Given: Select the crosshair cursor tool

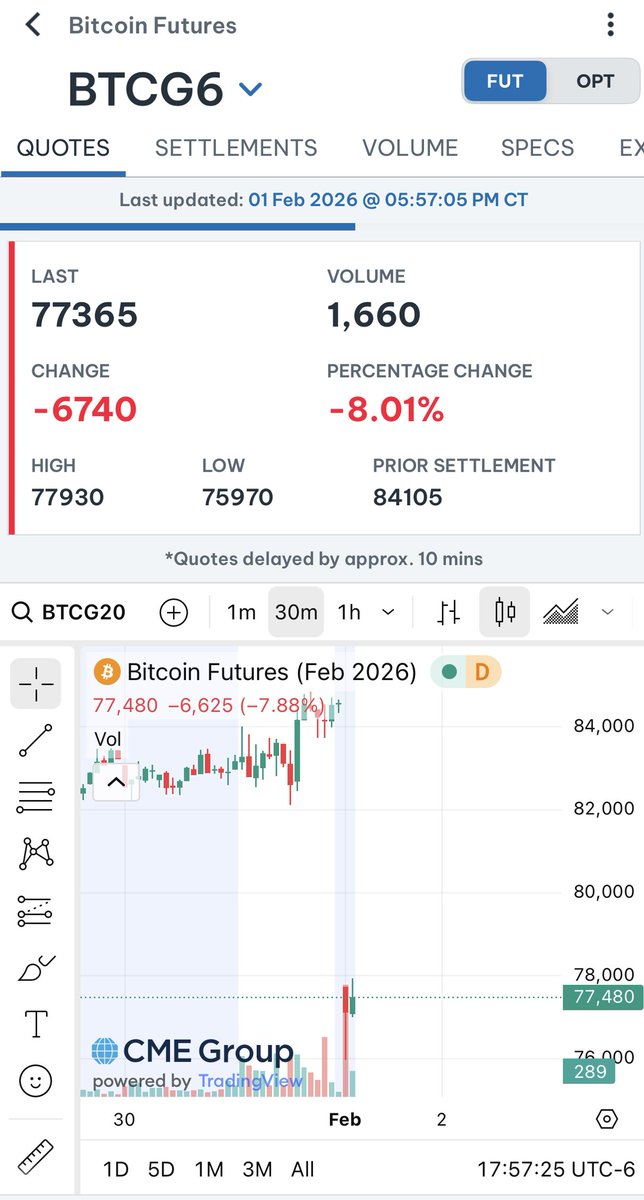Looking at the screenshot, I should coord(36,684).
